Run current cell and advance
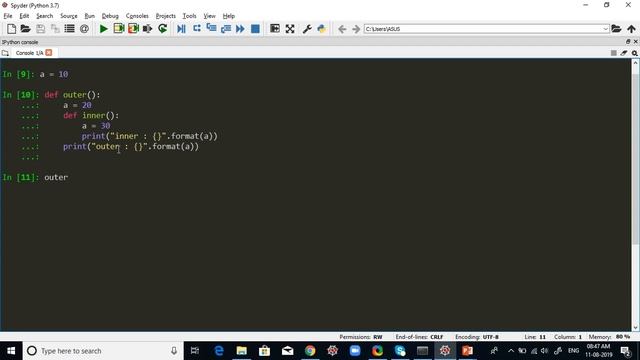Screen dimensions: 640x360 [x=133, y=29]
